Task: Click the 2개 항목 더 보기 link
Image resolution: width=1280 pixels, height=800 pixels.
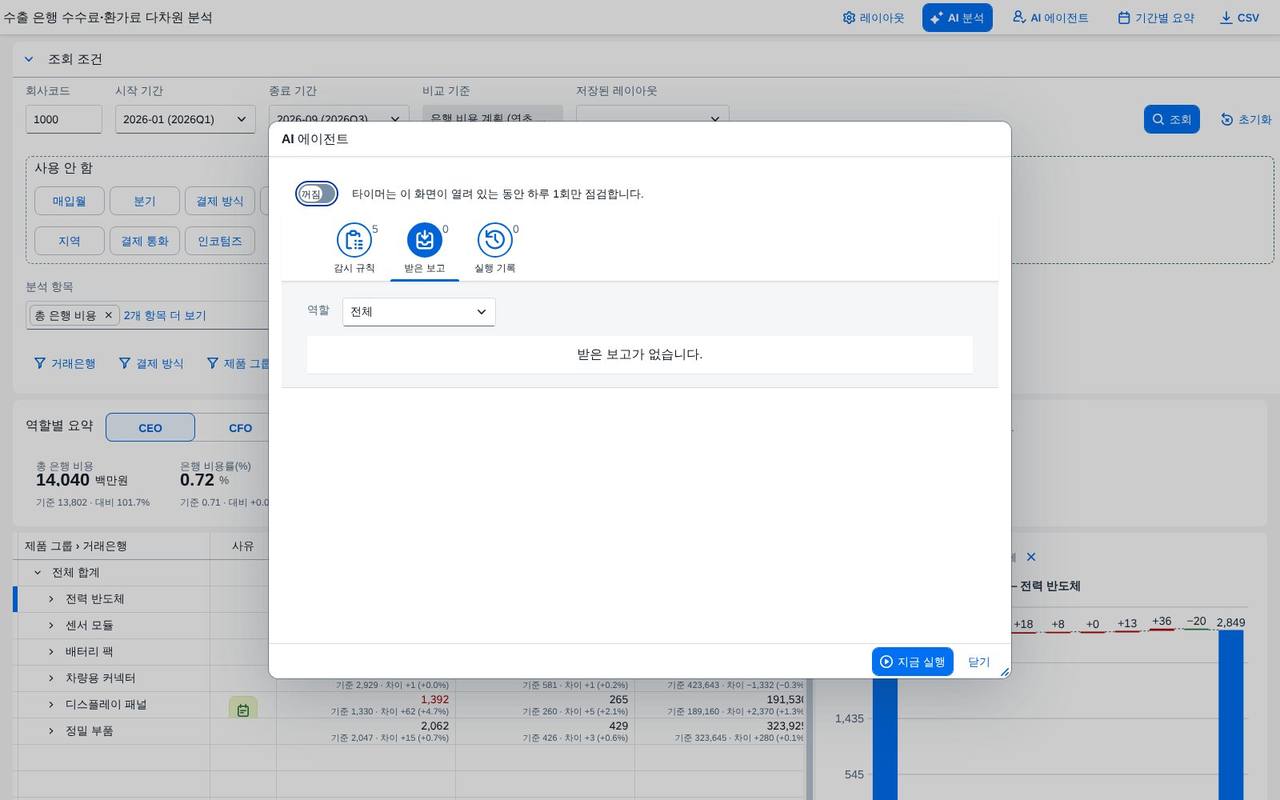Action: (x=165, y=315)
